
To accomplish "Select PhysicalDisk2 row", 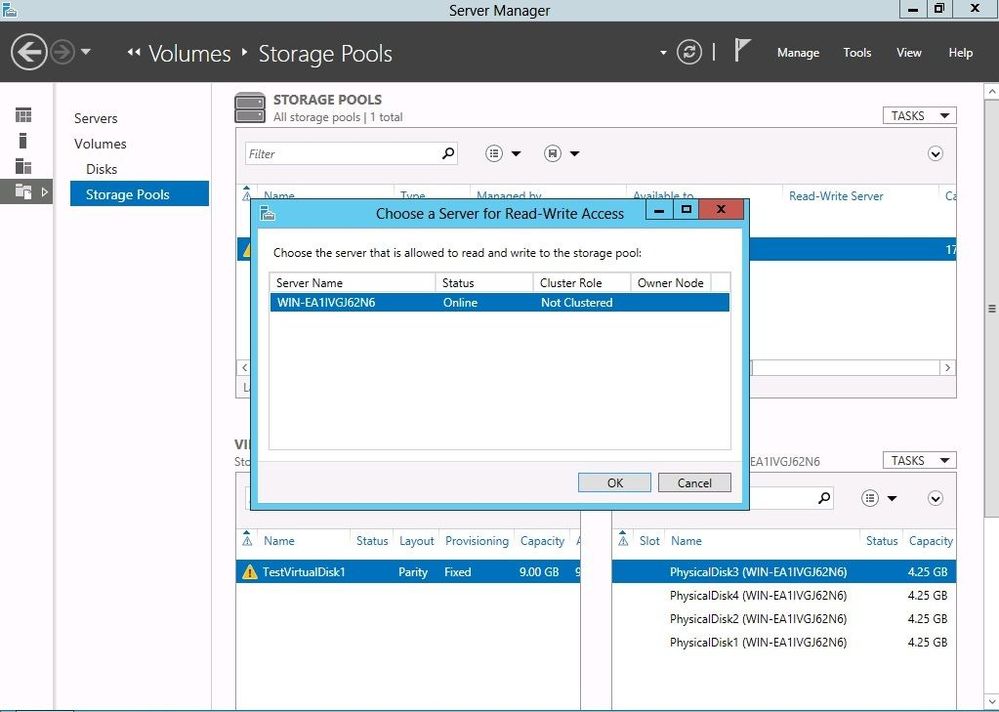I will point(784,618).
